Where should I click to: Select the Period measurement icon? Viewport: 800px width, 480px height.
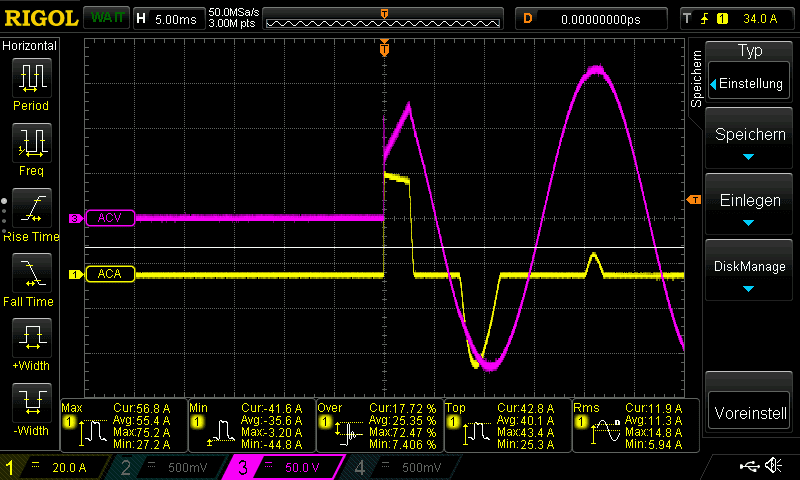tap(32, 78)
